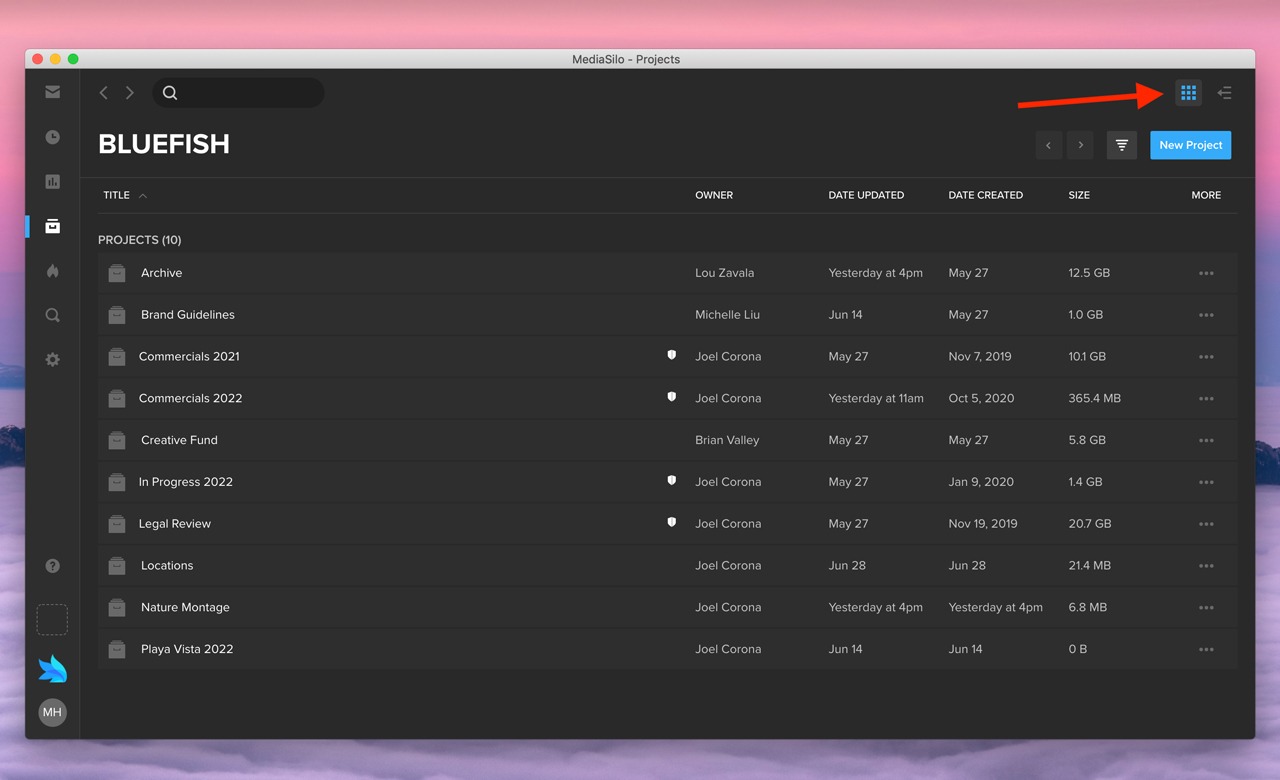Open the Locations project

(166, 566)
